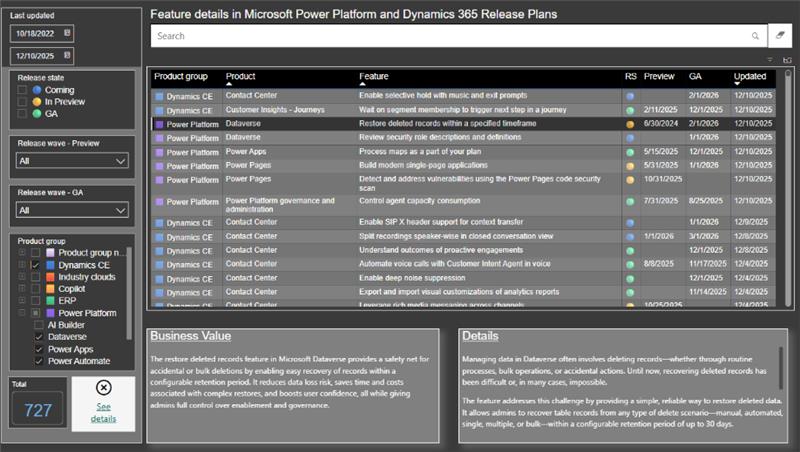
Task: Expand the Copilot product group node
Action: [21, 288]
